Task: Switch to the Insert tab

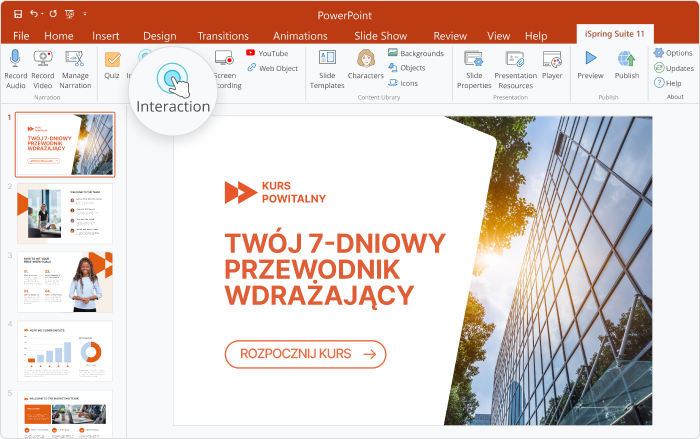Action: click(x=105, y=36)
